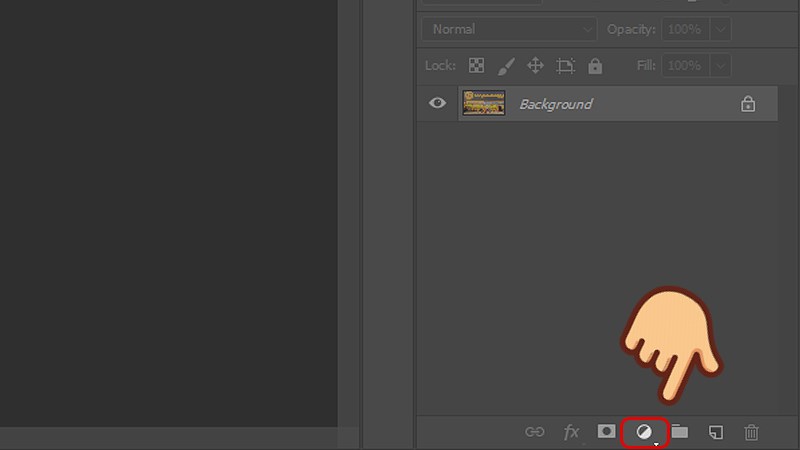The height and width of the screenshot is (450, 800).
Task: Select the Background layer thumbnail
Action: coord(484,103)
